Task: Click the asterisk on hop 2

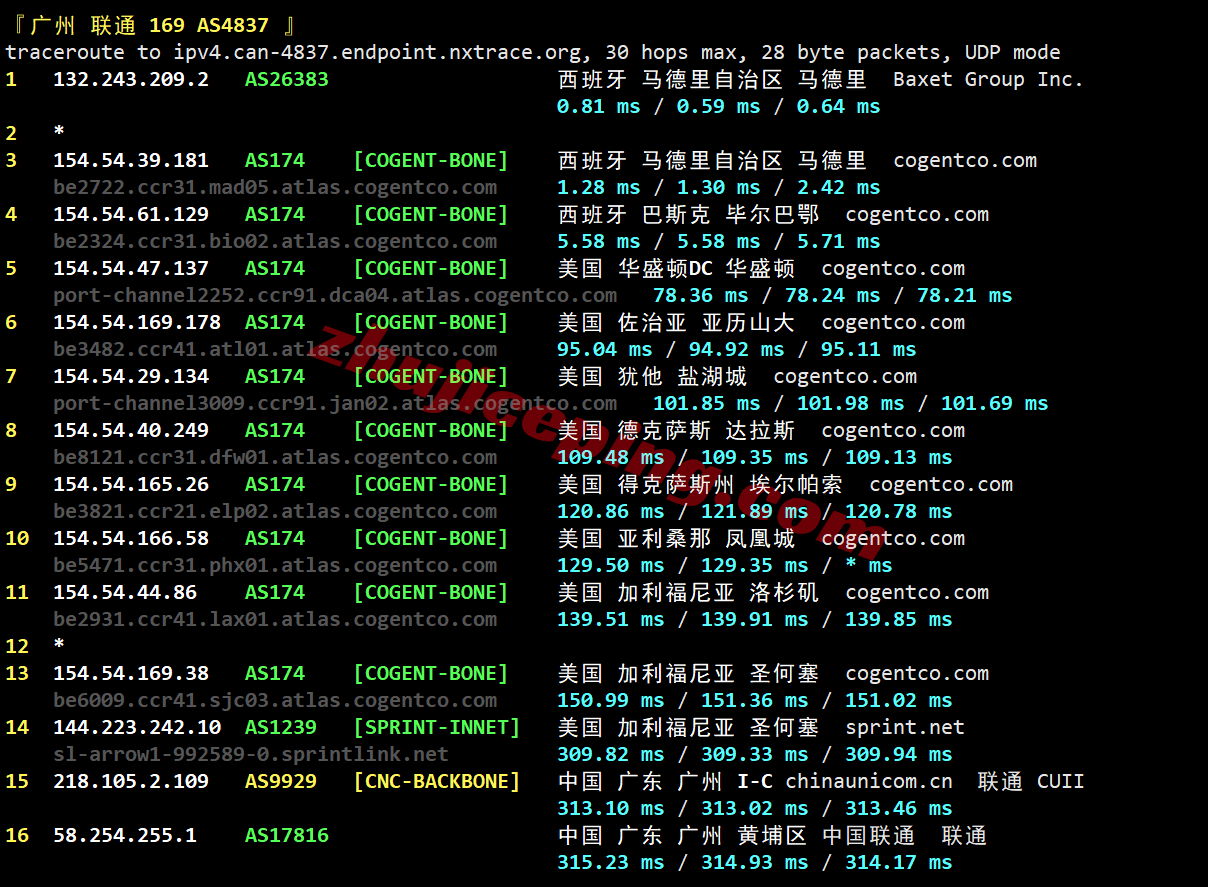Action: [x=59, y=133]
